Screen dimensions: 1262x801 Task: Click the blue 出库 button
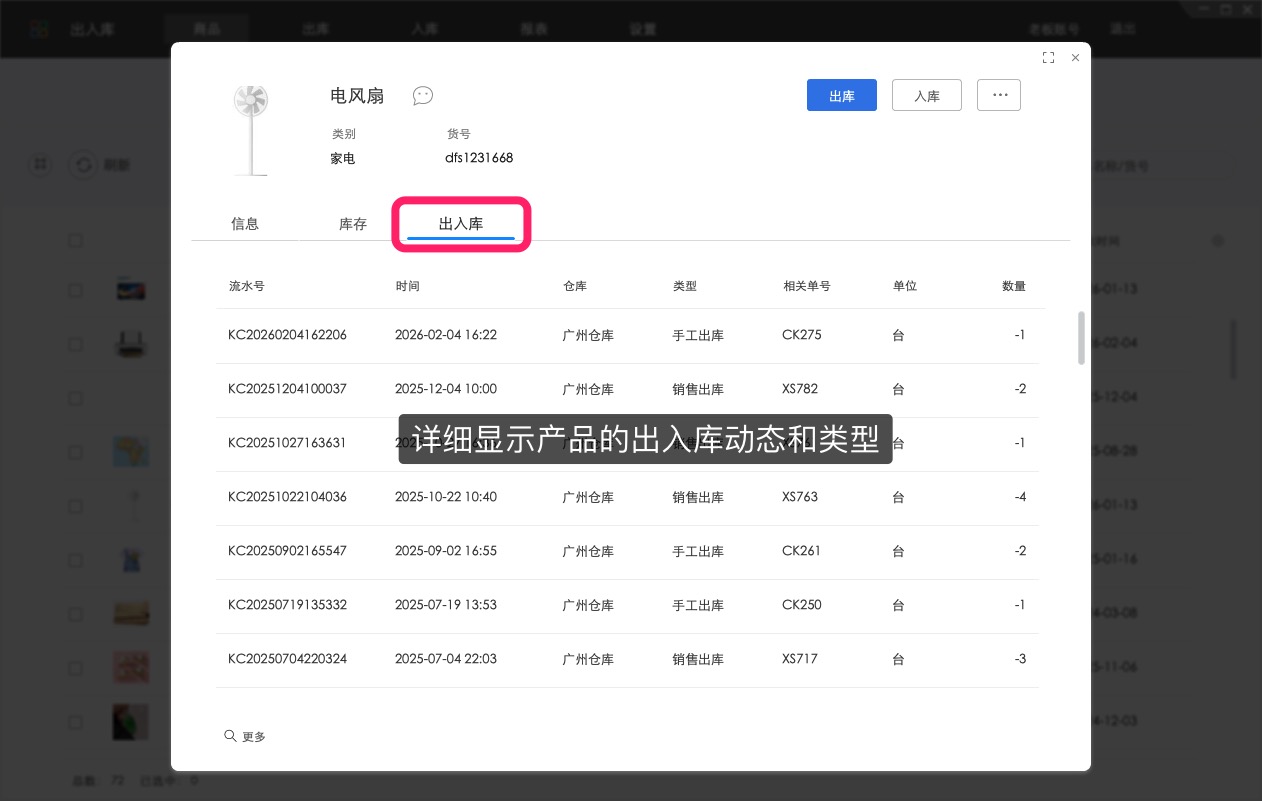(x=841, y=94)
